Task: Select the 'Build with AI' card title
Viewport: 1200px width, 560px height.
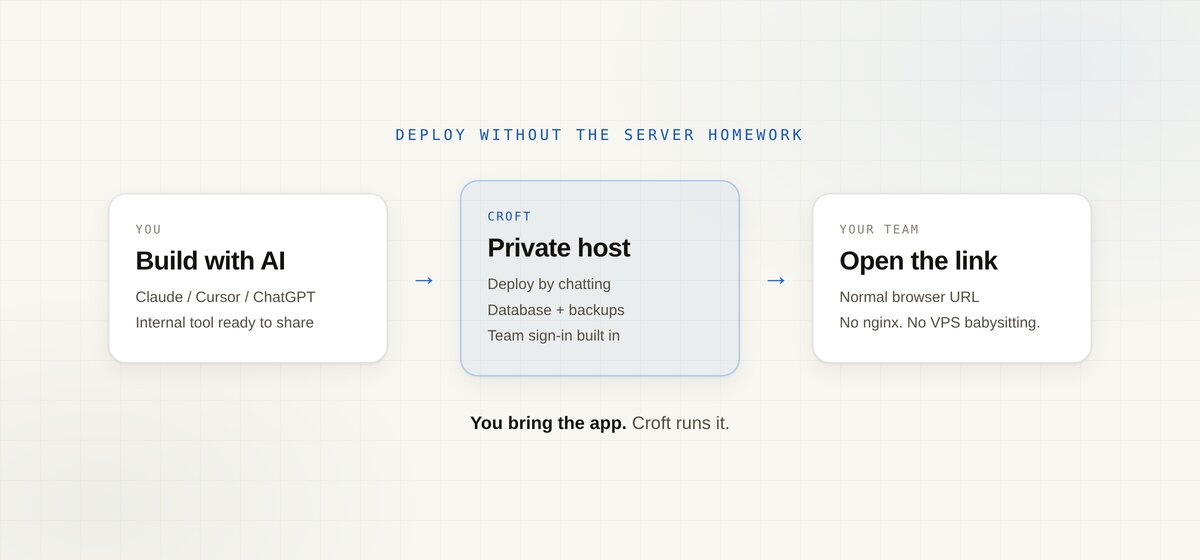Action: 210,261
